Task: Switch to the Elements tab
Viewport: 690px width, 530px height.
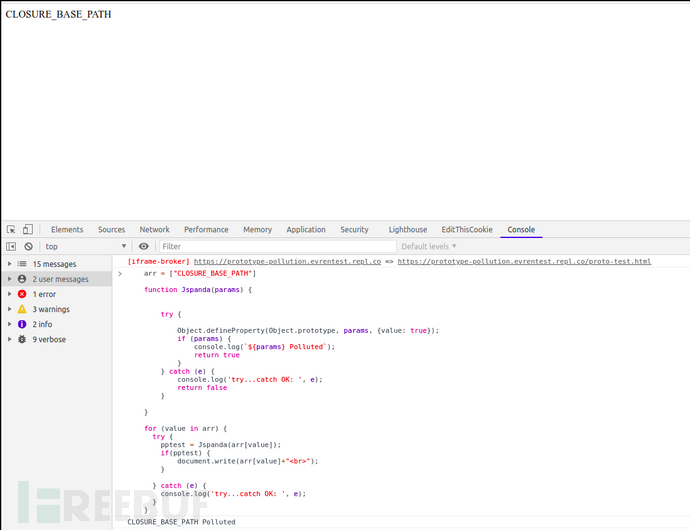Action: tap(67, 229)
